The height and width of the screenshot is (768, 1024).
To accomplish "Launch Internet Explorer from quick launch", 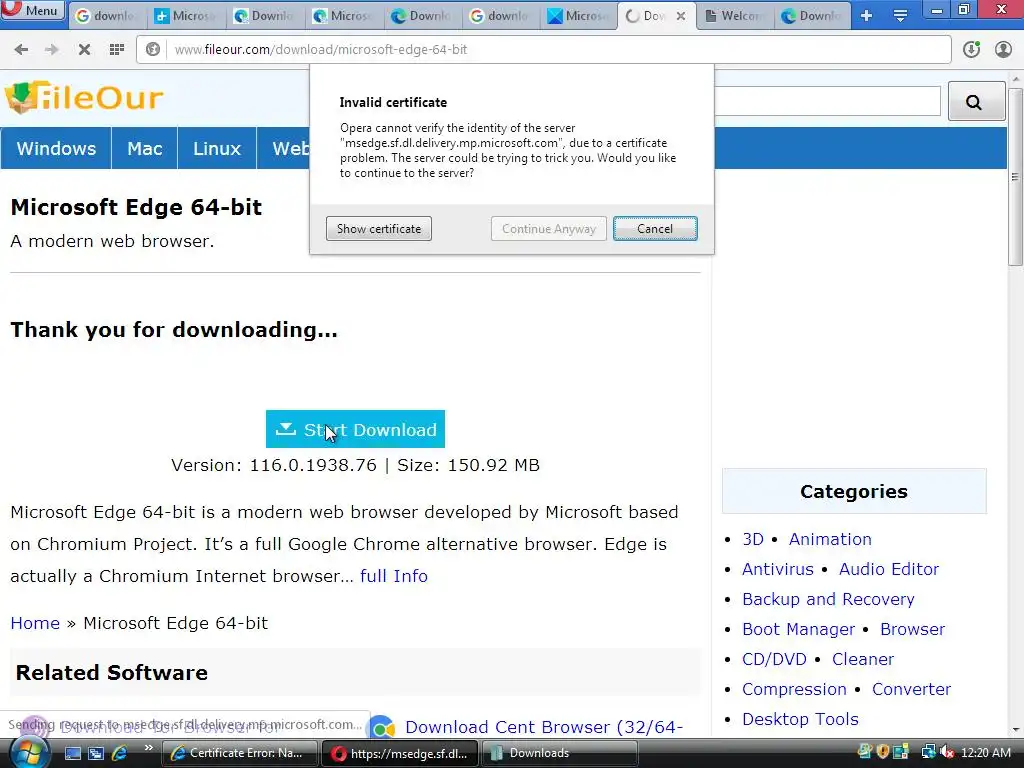I will 120,753.
